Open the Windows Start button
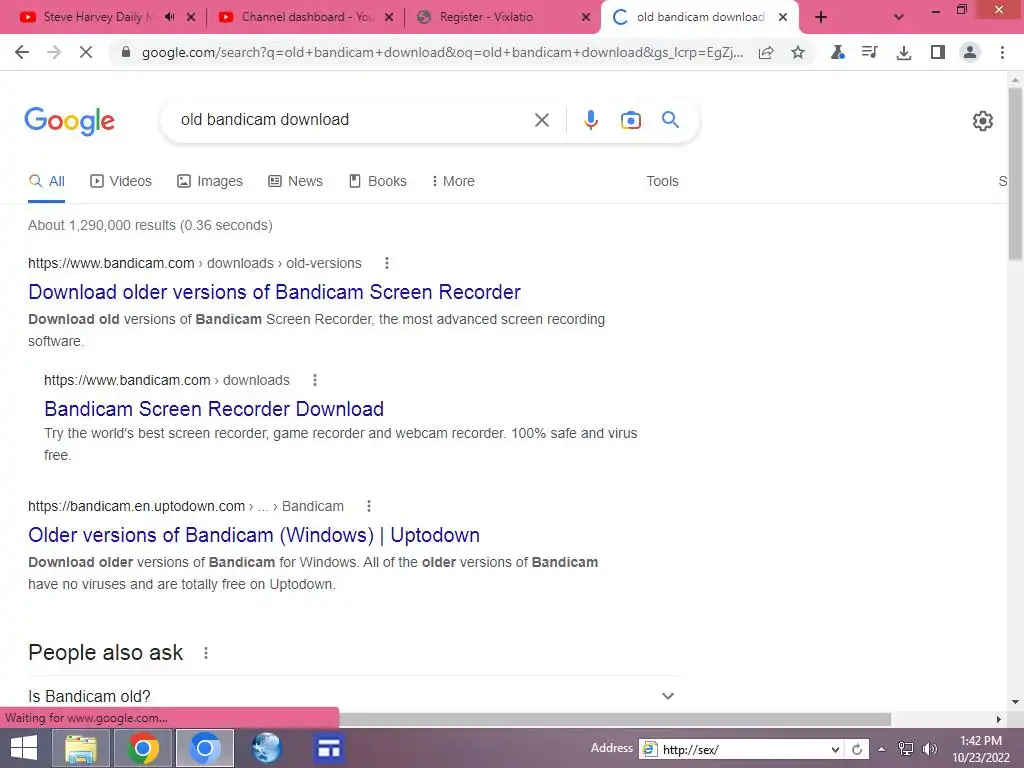 24,748
